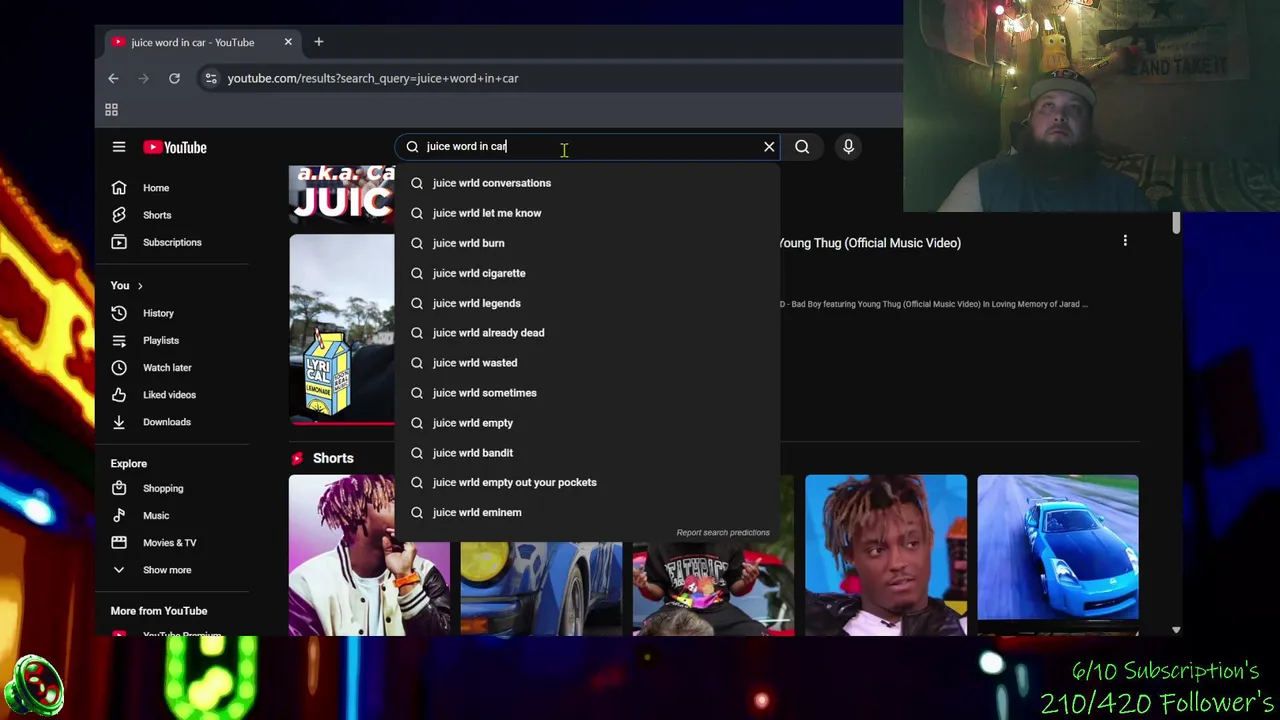Select suggestion juice wrld empty
This screenshot has width=1280, height=720.
588,423
